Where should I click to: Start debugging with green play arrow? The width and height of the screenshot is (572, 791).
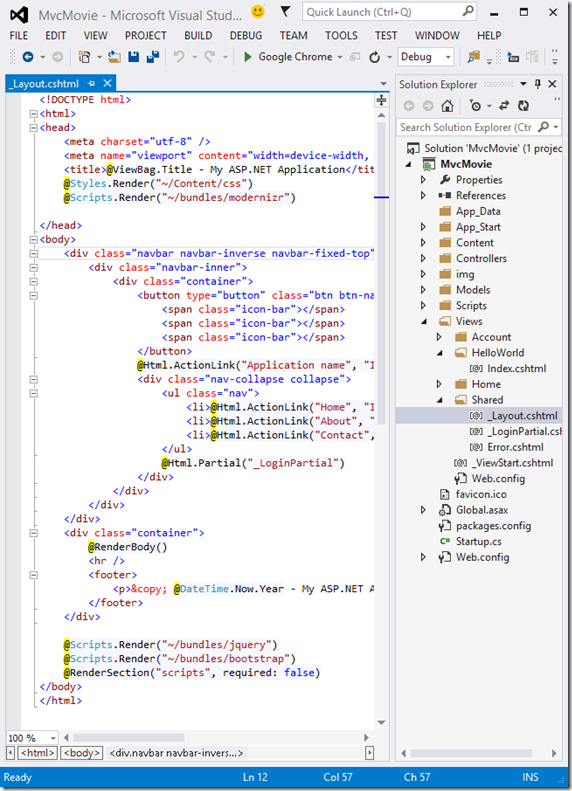point(248,57)
